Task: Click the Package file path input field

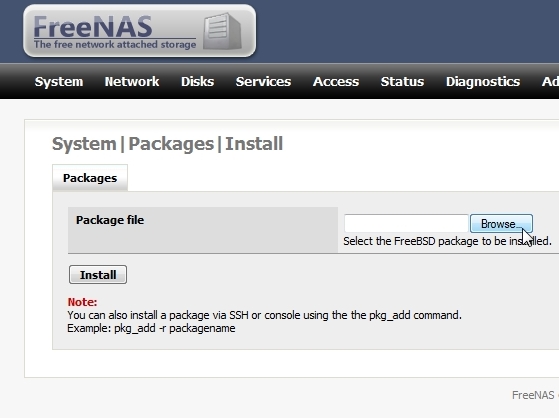Action: coord(406,224)
